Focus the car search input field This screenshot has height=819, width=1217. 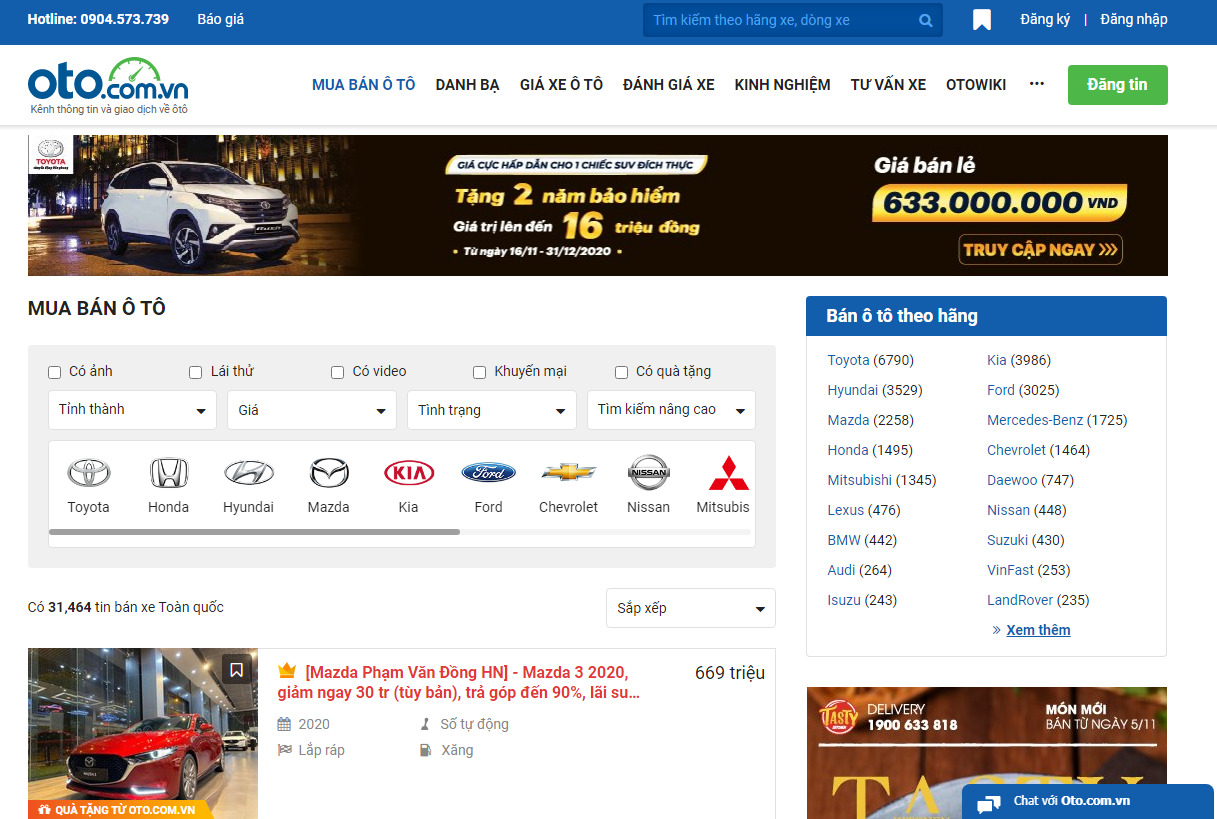(780, 20)
